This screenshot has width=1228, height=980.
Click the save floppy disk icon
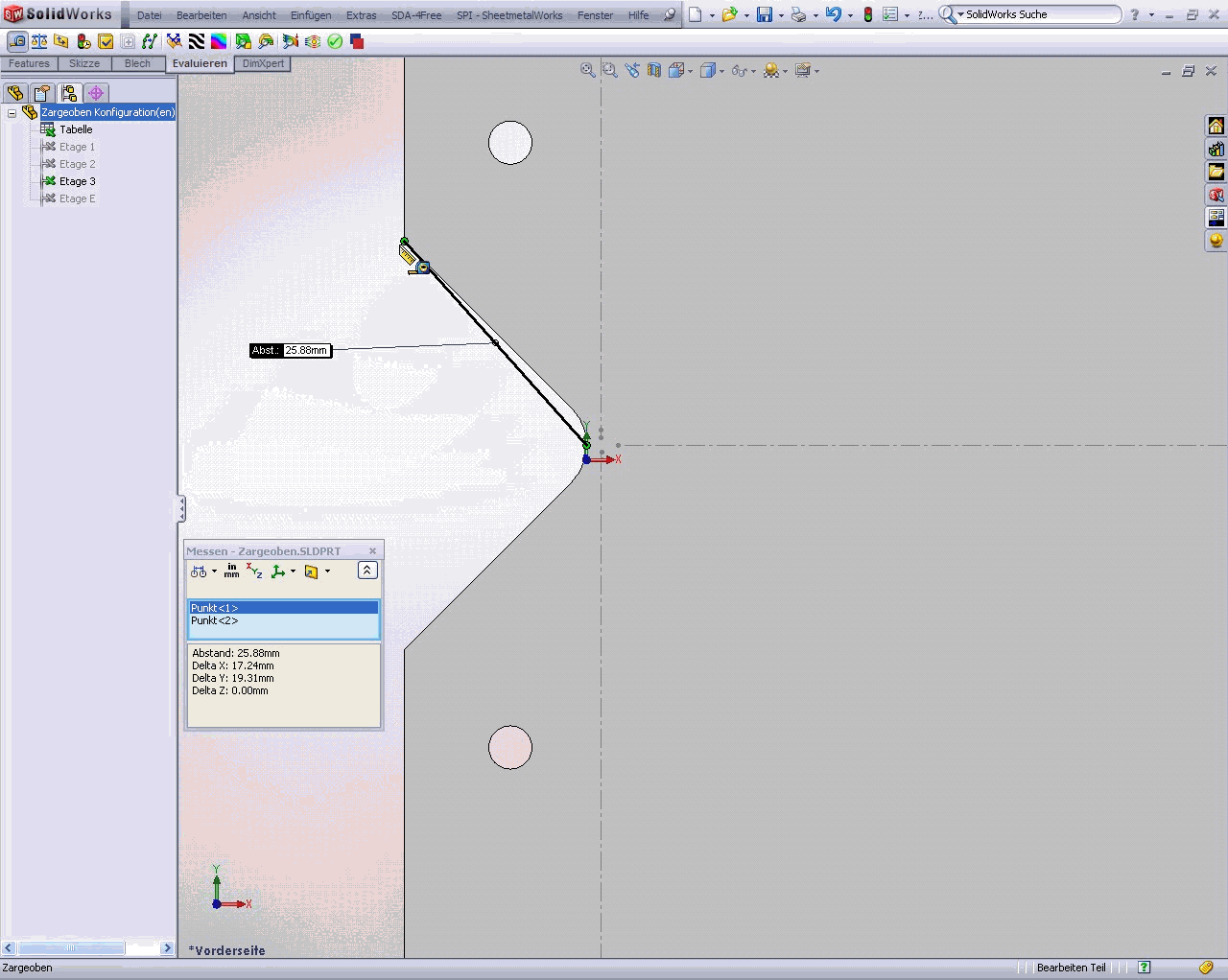tap(764, 14)
